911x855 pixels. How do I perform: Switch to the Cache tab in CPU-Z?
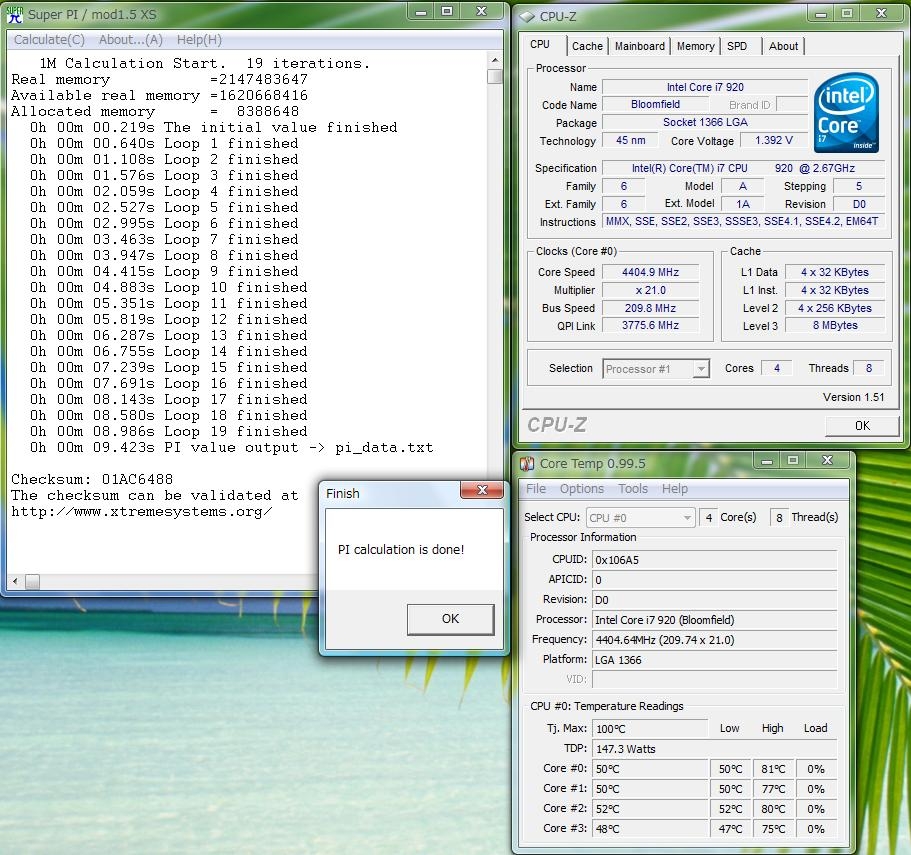pos(587,46)
